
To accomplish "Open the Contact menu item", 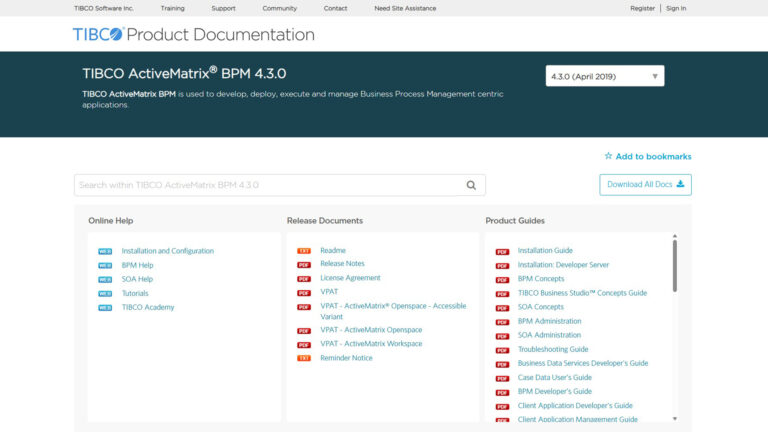I will [x=336, y=8].
